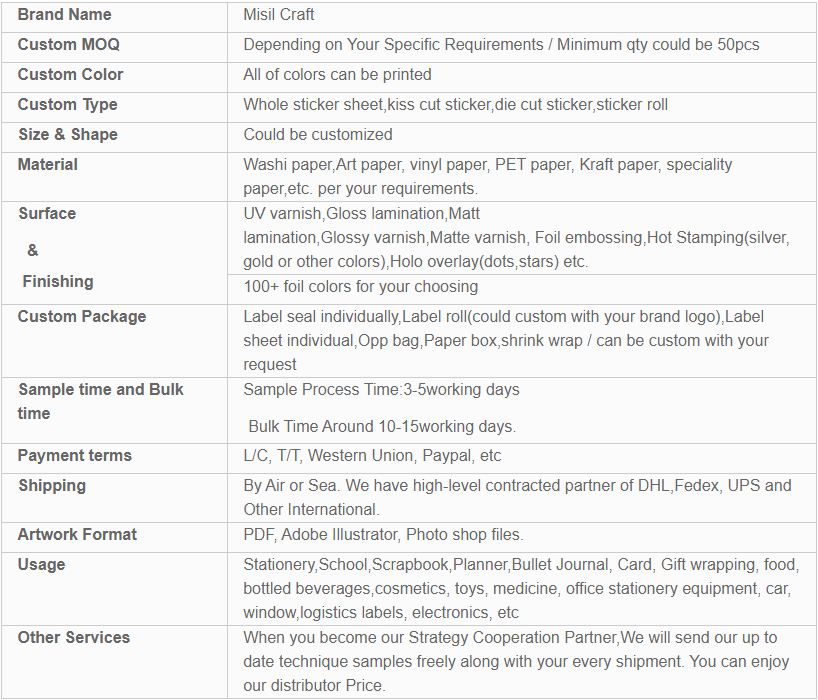818x700 pixels.
Task: Click the "Other Services" row label
Action: [74, 638]
